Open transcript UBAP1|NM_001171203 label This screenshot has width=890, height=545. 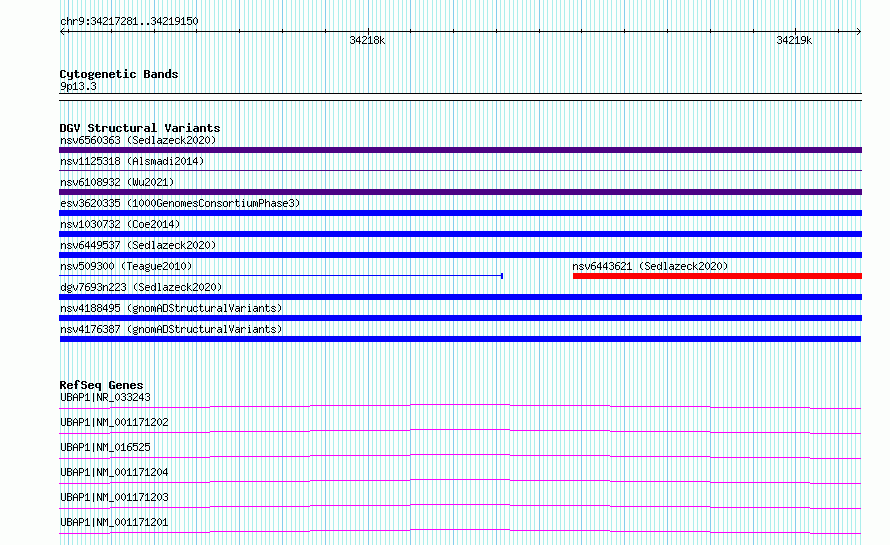pyautogui.click(x=114, y=497)
